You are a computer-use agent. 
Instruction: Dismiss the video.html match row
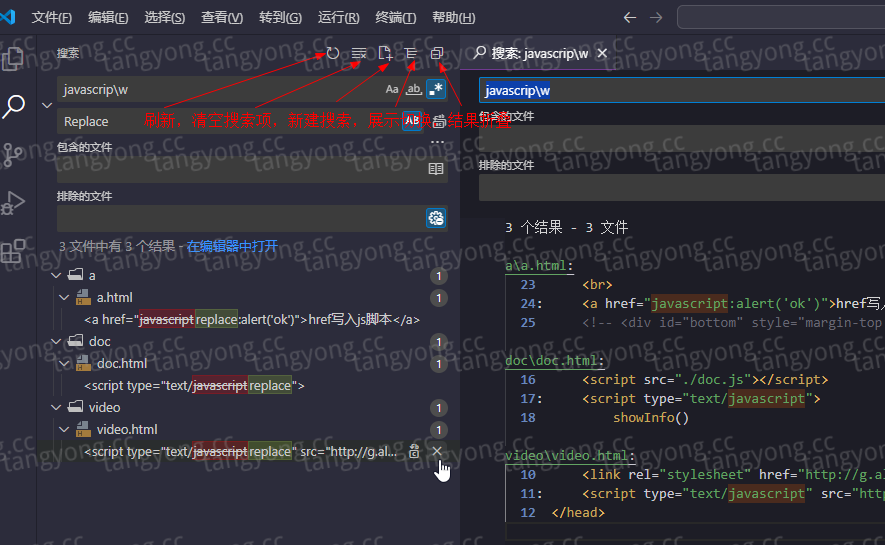pos(437,451)
